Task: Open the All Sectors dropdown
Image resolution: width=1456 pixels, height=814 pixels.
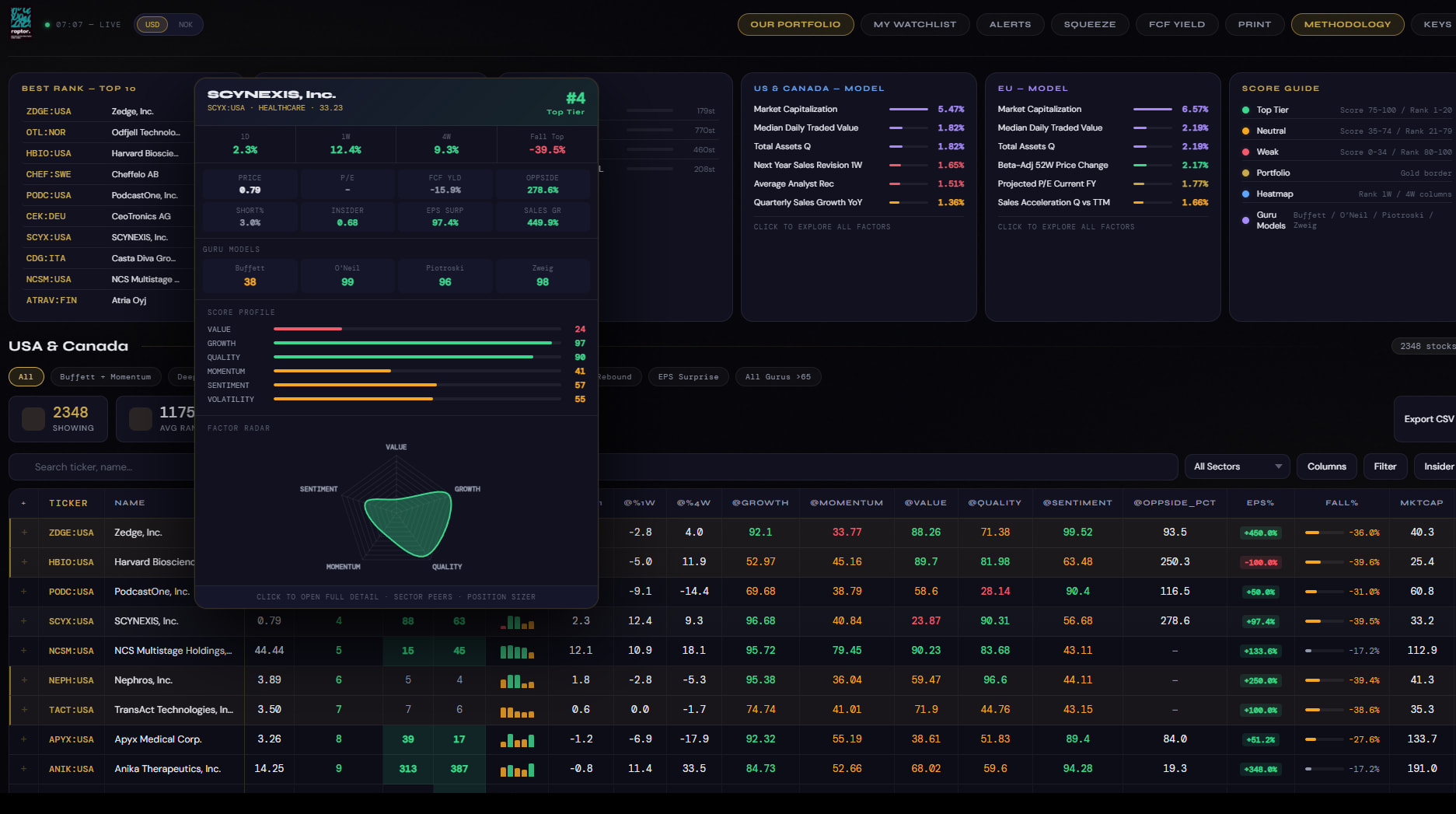Action: coord(1236,466)
